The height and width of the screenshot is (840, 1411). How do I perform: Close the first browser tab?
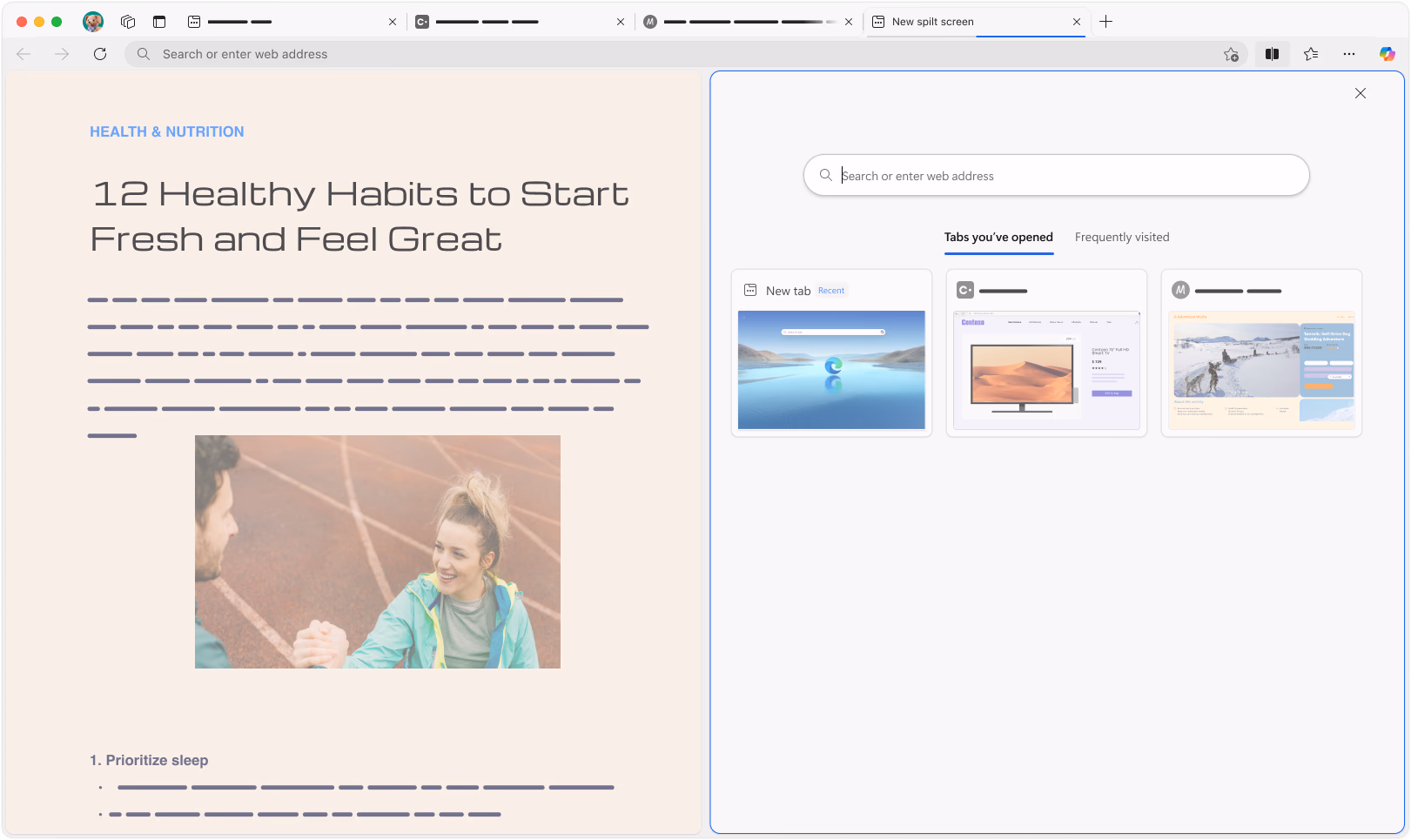click(393, 22)
